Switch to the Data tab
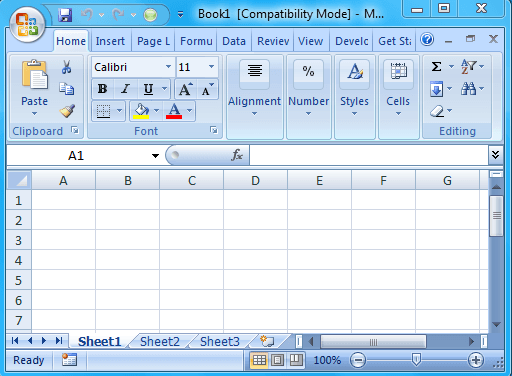The image size is (512, 376). tap(234, 41)
